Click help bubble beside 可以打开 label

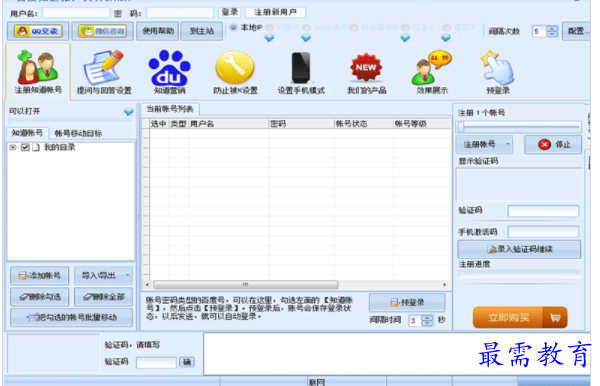[x=129, y=112]
